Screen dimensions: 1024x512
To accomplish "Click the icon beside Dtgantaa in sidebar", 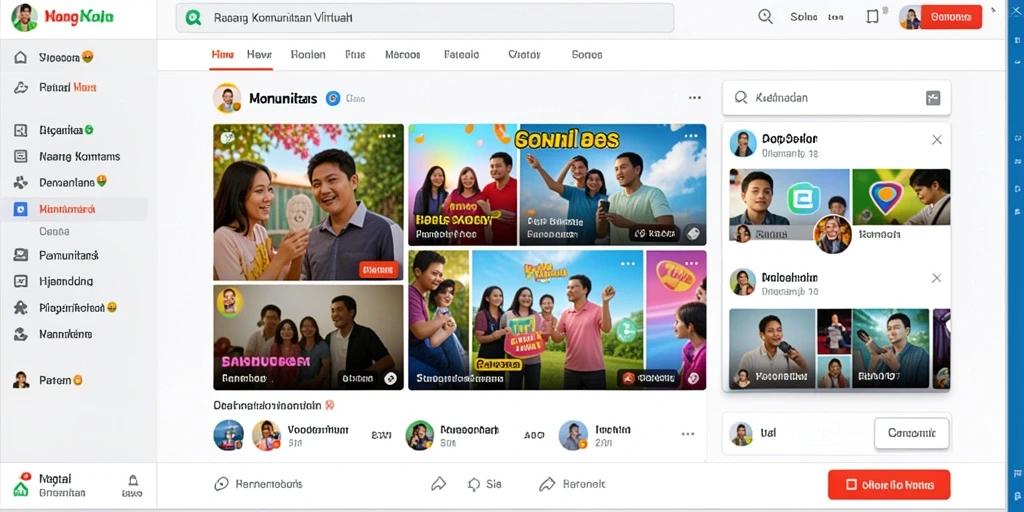I will [21, 131].
